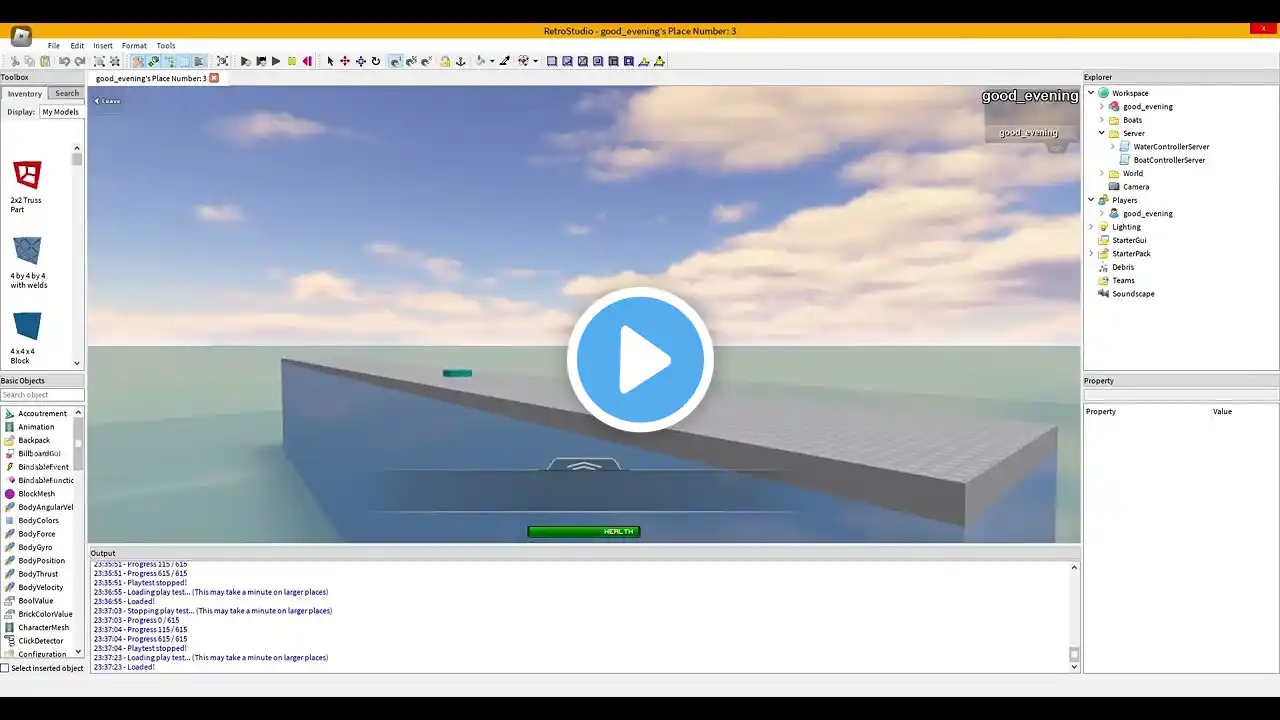This screenshot has height=720, width=1280.
Task: Click the Value column header in Property panel
Action: [1222, 412]
